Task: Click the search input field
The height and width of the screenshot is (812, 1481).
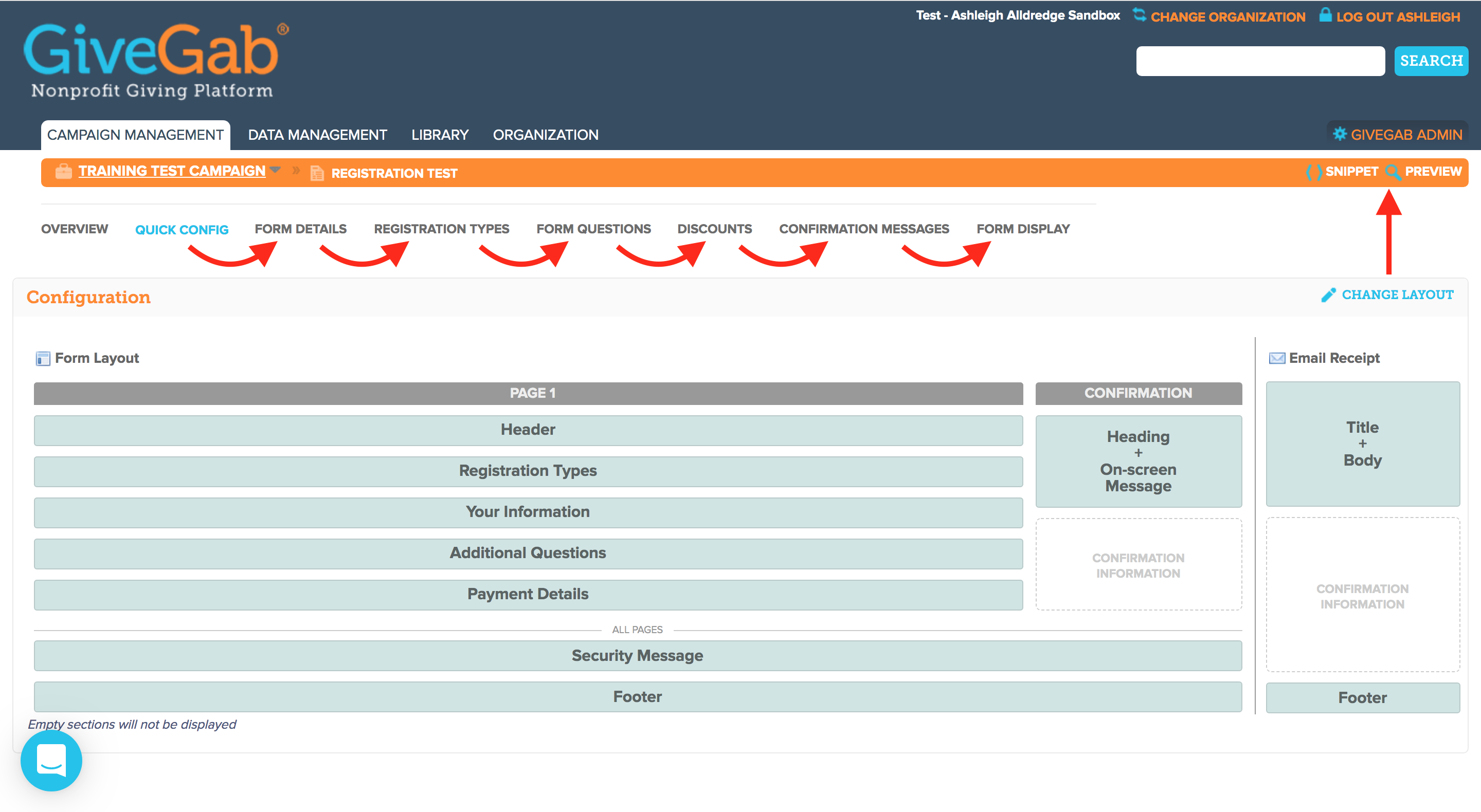Action: [1260, 61]
